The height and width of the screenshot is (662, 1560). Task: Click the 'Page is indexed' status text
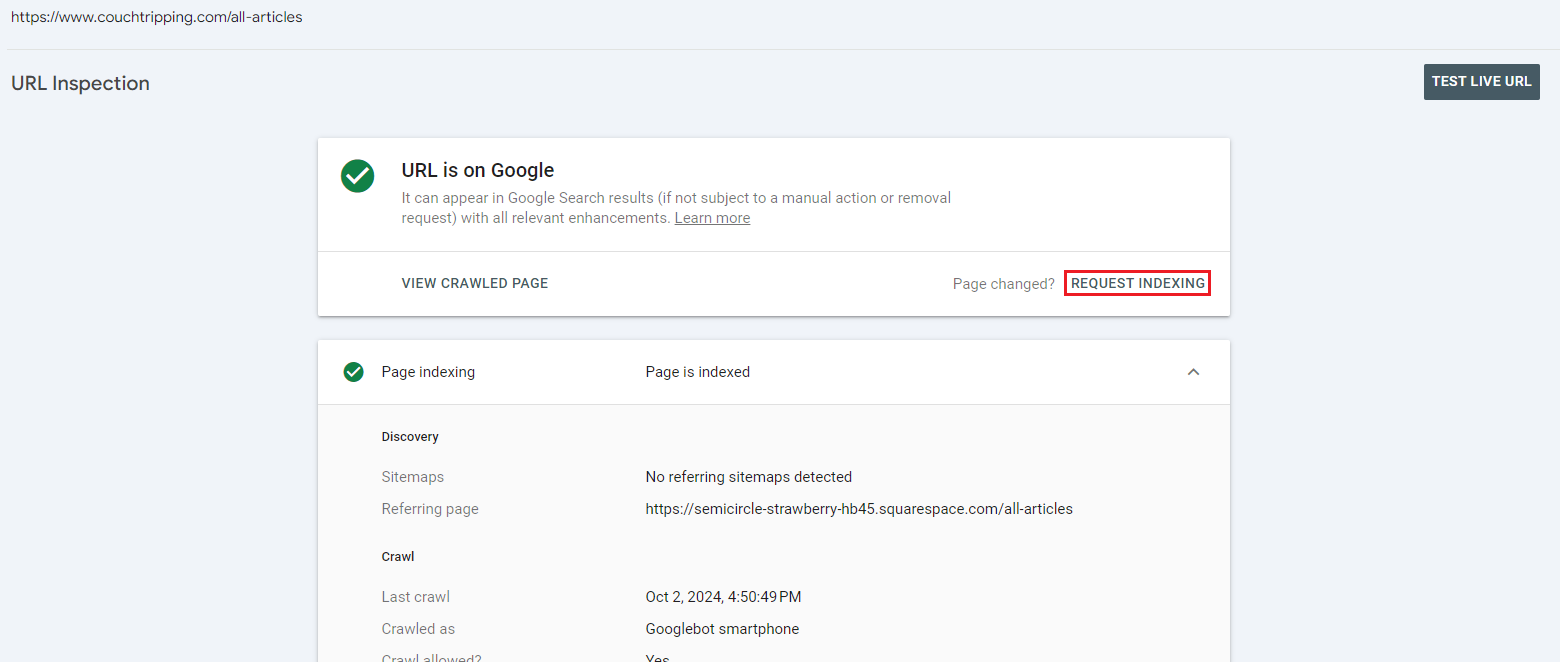point(698,372)
